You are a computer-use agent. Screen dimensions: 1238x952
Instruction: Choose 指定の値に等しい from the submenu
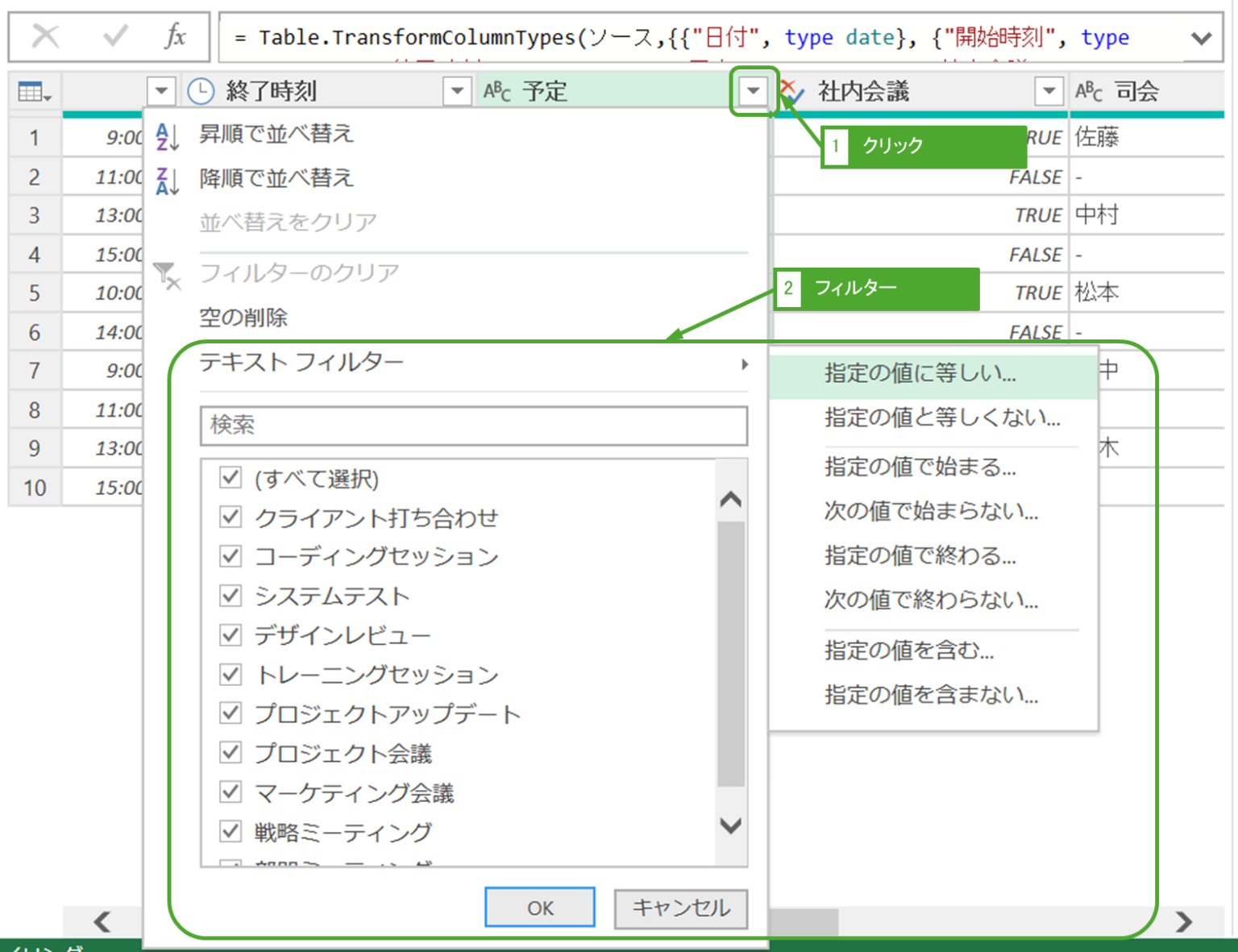[919, 373]
